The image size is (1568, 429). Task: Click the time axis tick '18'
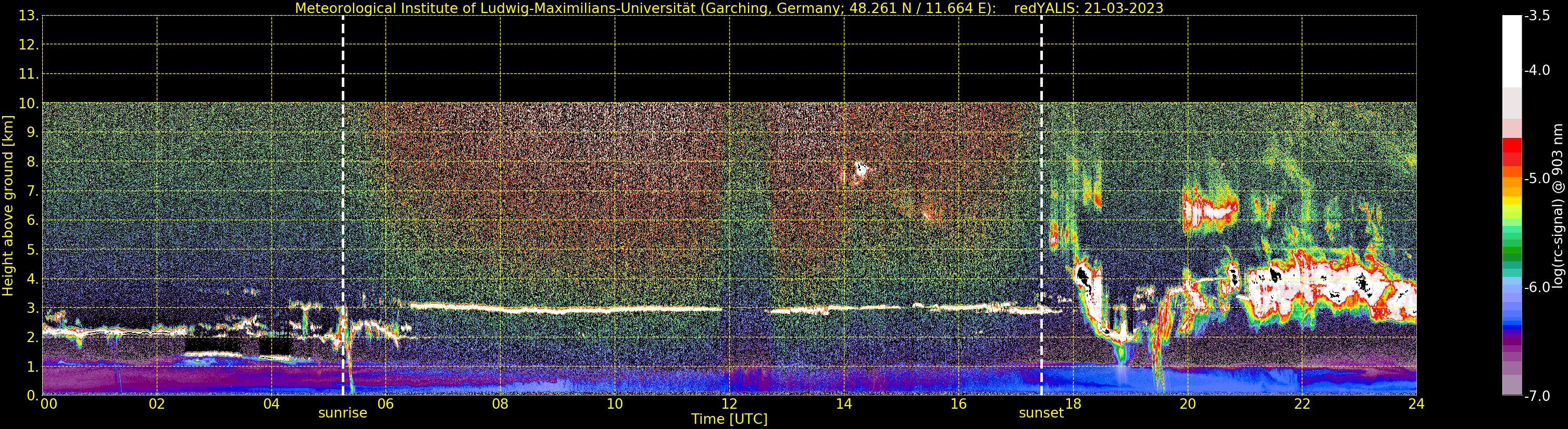(x=1073, y=404)
